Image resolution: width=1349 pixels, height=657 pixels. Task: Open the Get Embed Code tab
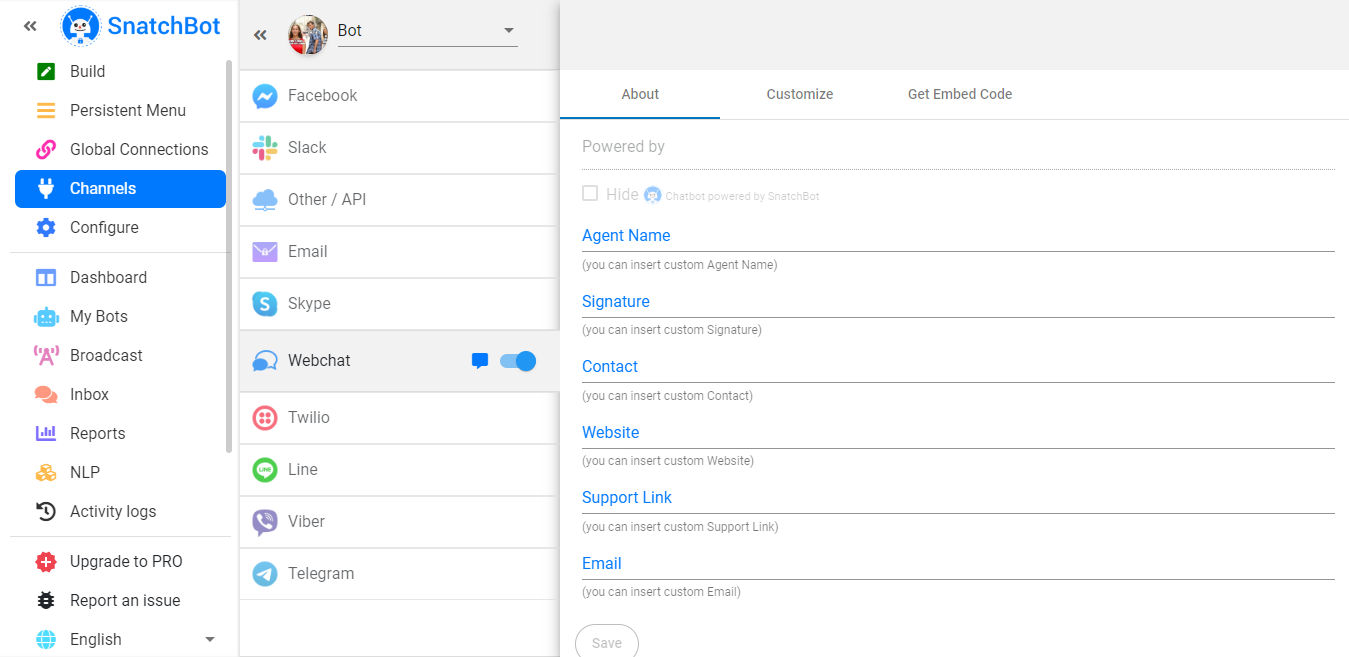coord(959,94)
